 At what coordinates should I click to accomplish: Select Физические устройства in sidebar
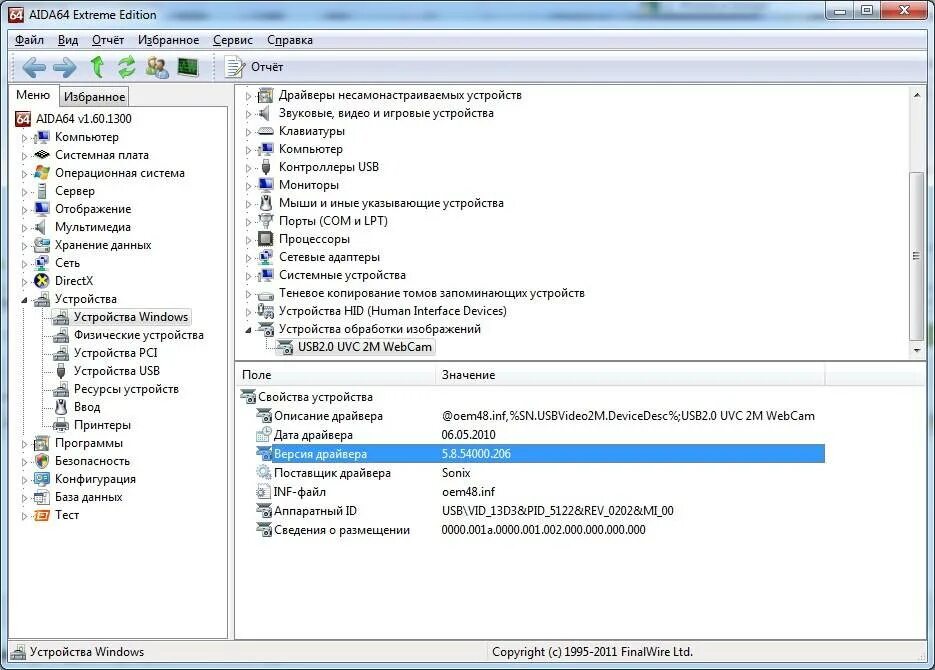[138, 335]
